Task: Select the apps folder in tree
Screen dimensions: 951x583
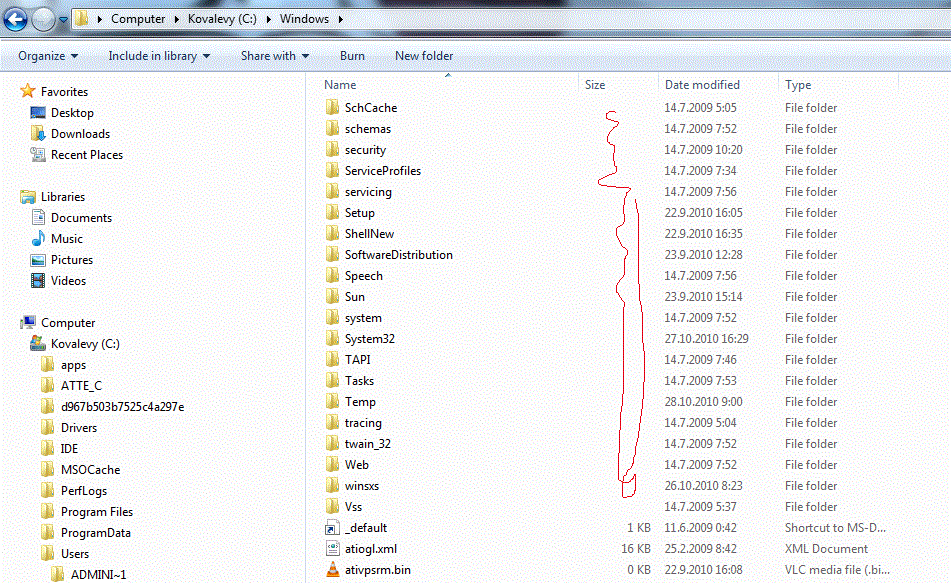Action: pyautogui.click(x=73, y=365)
